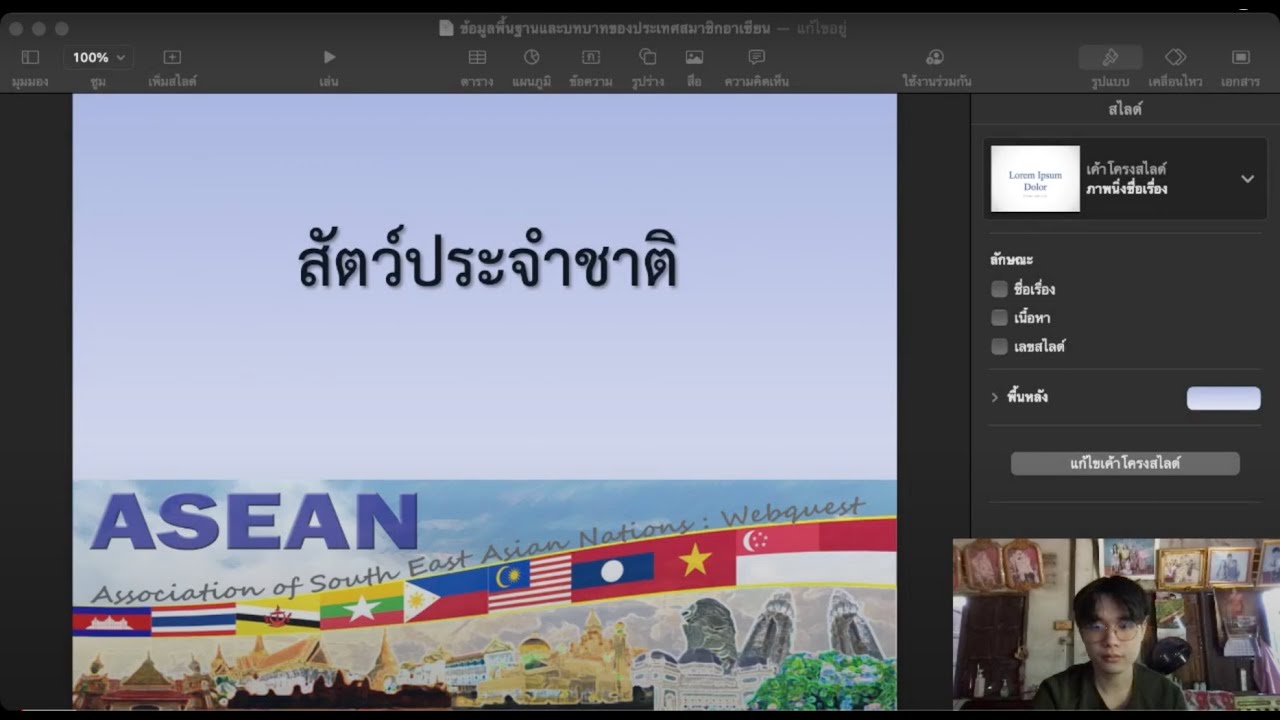Screen dimensions: 1280x720
Task: Open the Media (สื่อ) menu
Action: [x=694, y=58]
